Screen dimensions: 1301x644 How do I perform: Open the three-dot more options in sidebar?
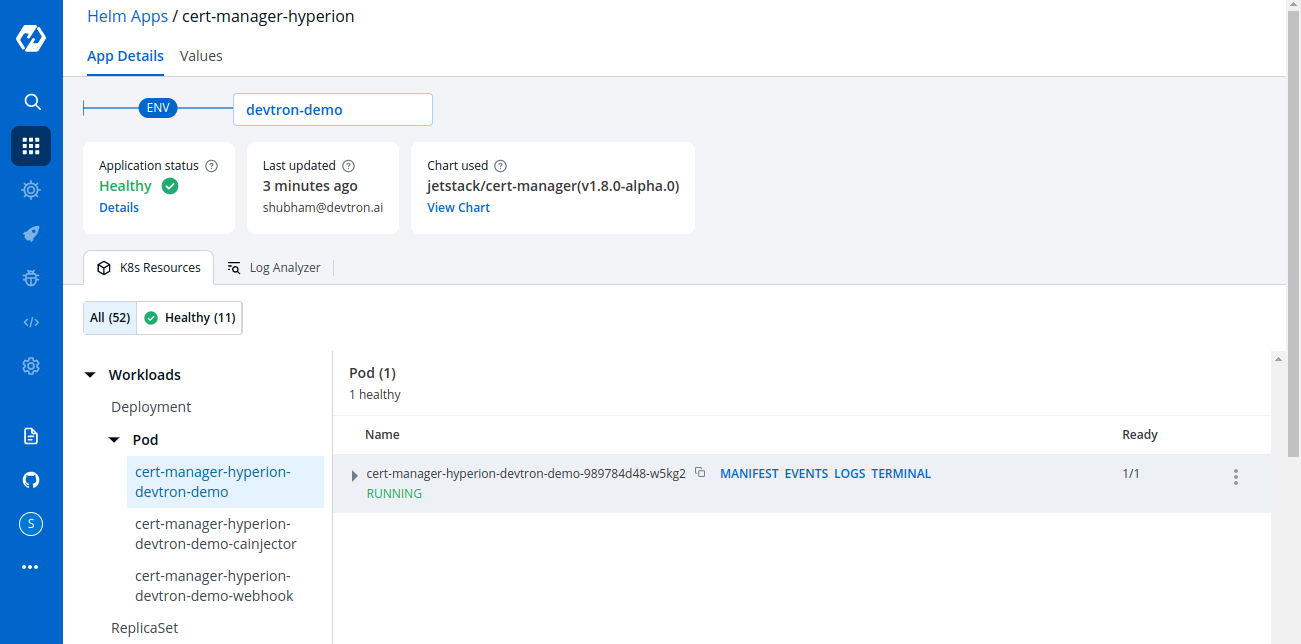point(31,567)
